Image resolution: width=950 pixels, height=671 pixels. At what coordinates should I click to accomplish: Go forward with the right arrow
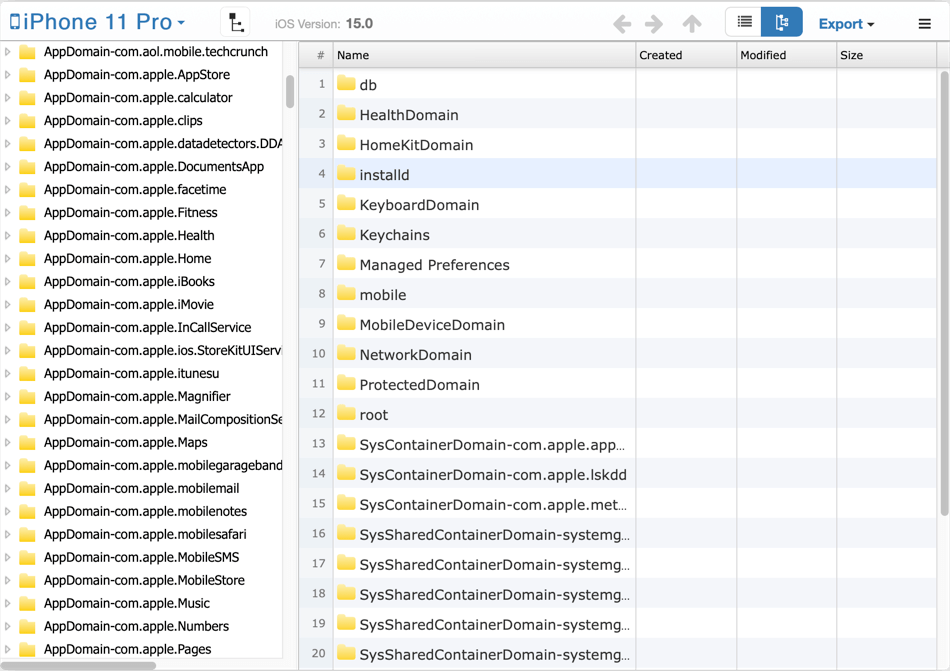coord(653,24)
